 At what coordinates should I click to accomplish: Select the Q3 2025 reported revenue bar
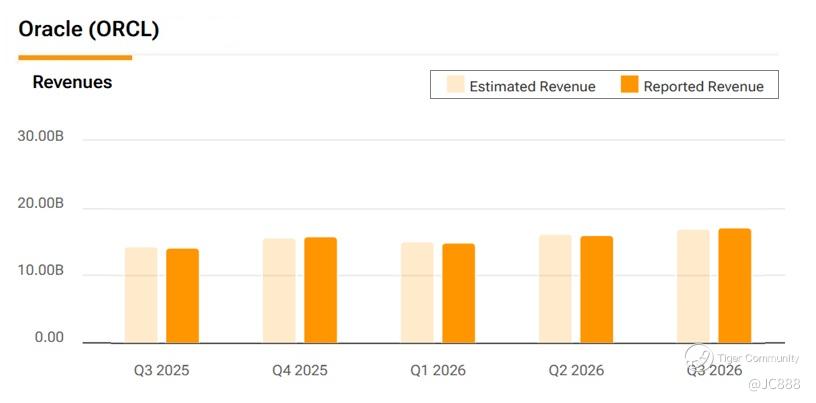pyautogui.click(x=183, y=296)
